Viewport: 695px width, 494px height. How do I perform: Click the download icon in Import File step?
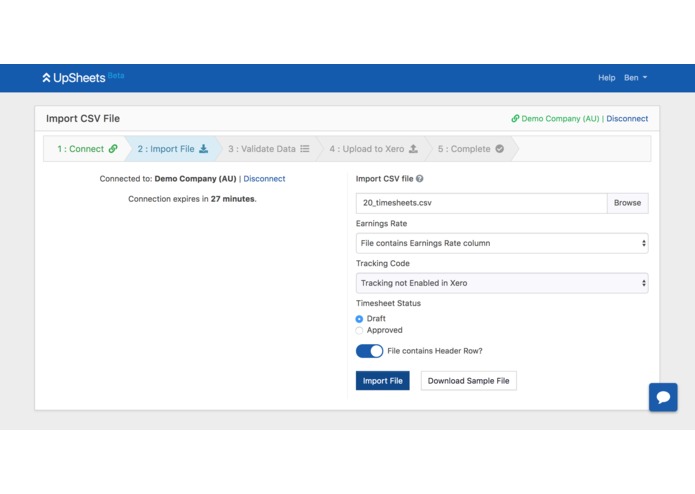(x=203, y=149)
